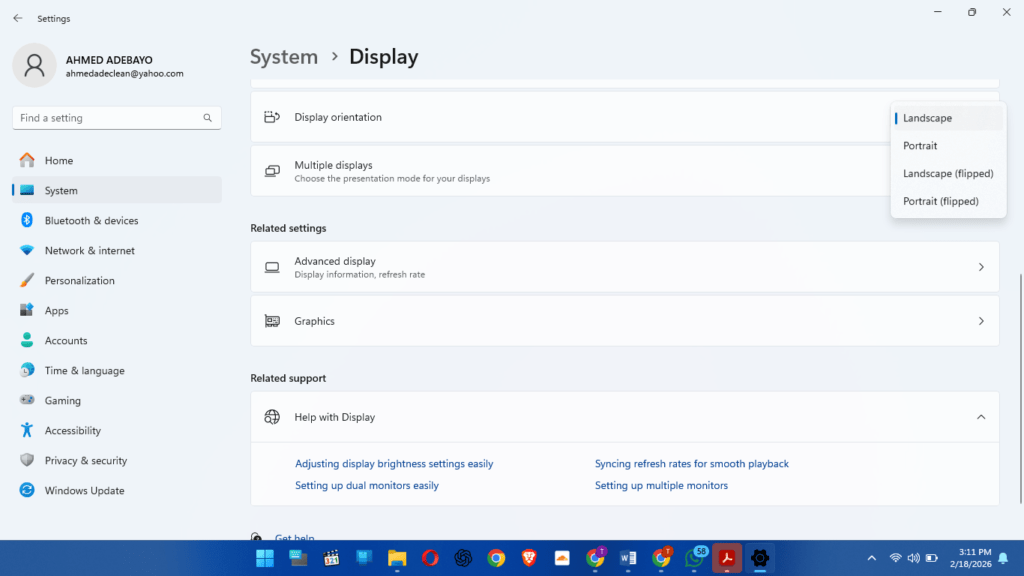Open 'Adjusting display brightness settings easily' link
Image resolution: width=1024 pixels, height=576 pixels.
pyautogui.click(x=394, y=464)
